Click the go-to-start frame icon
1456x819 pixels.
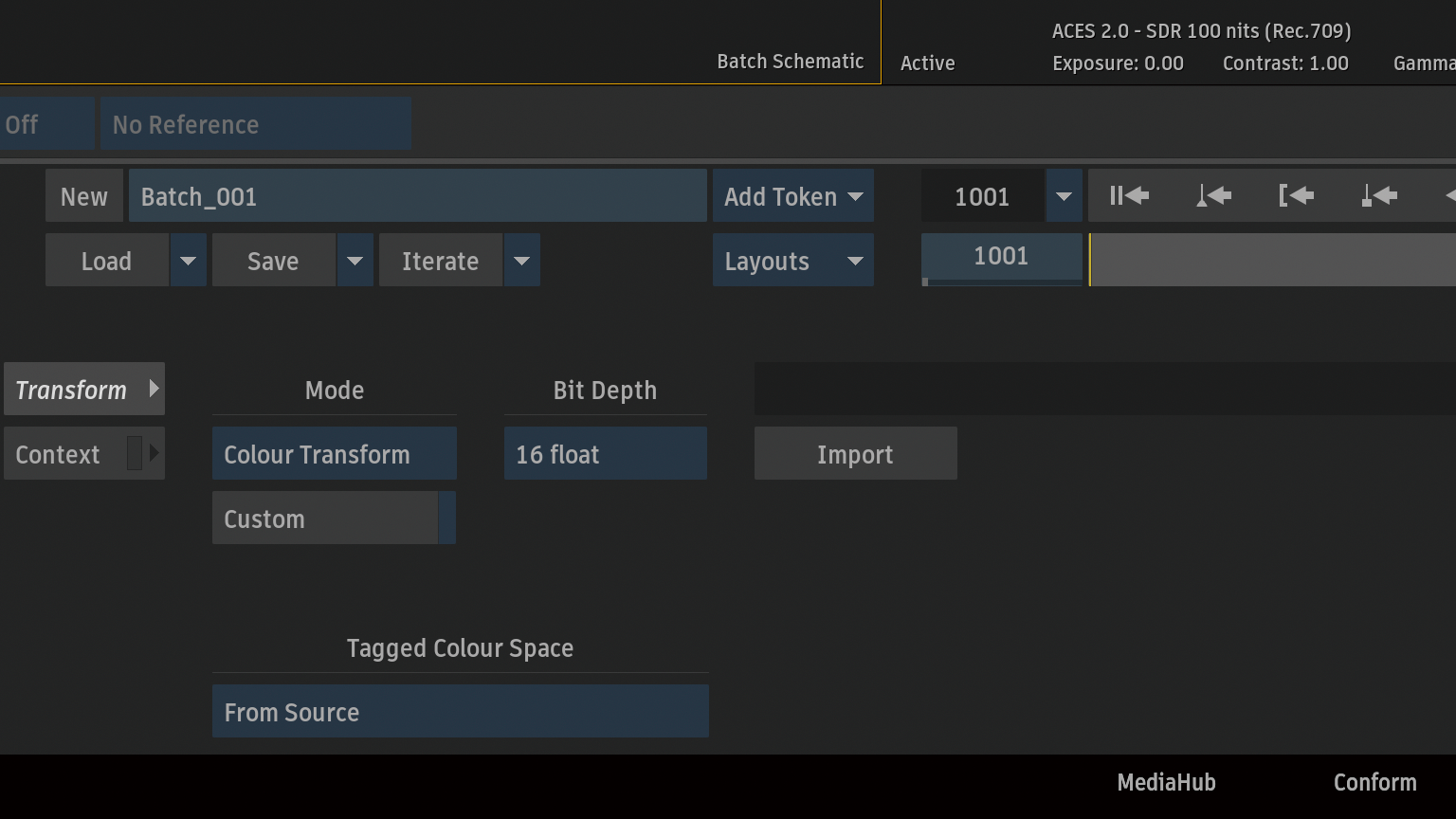coord(1129,196)
